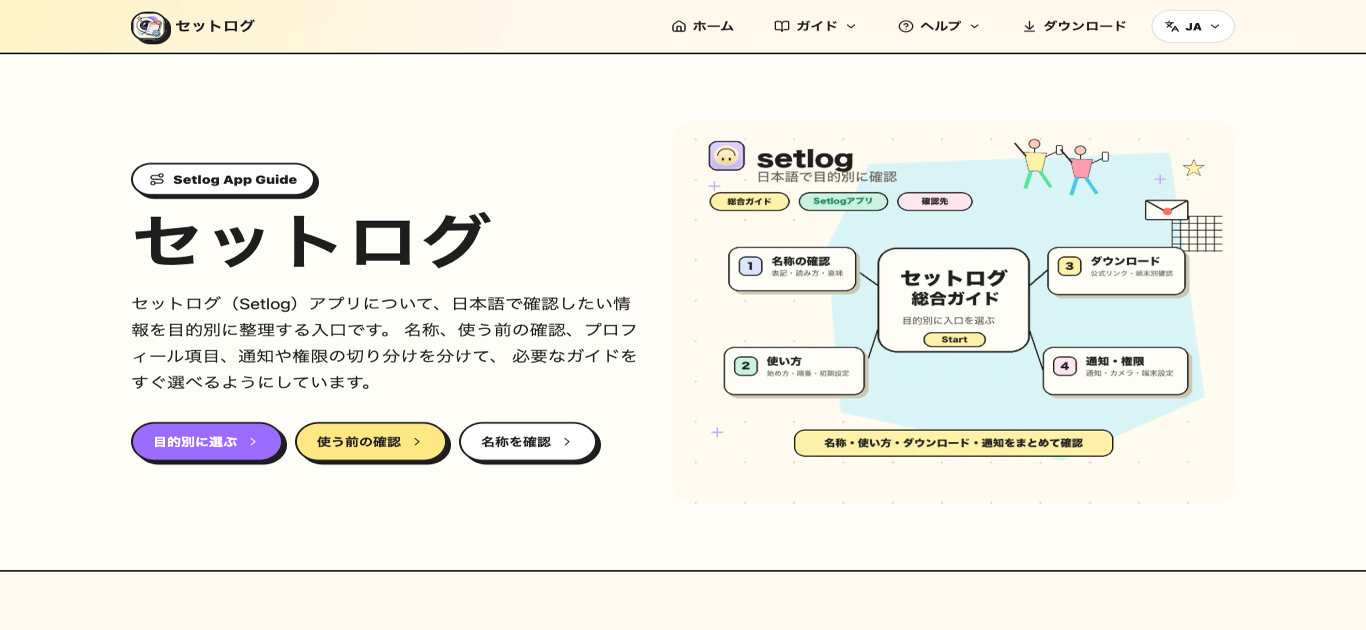Open the ダウンロード page

click(x=1074, y=26)
